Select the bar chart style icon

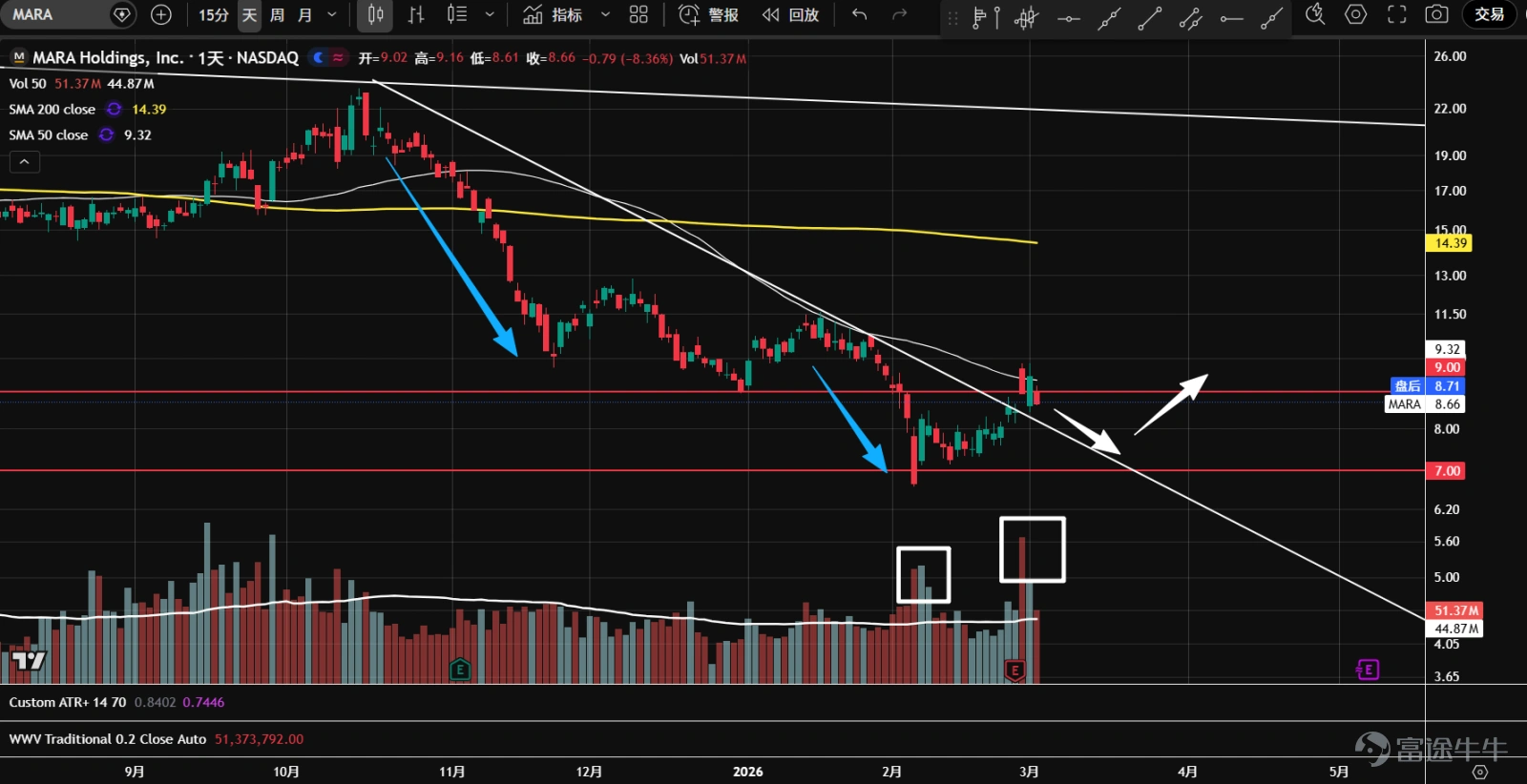click(415, 14)
